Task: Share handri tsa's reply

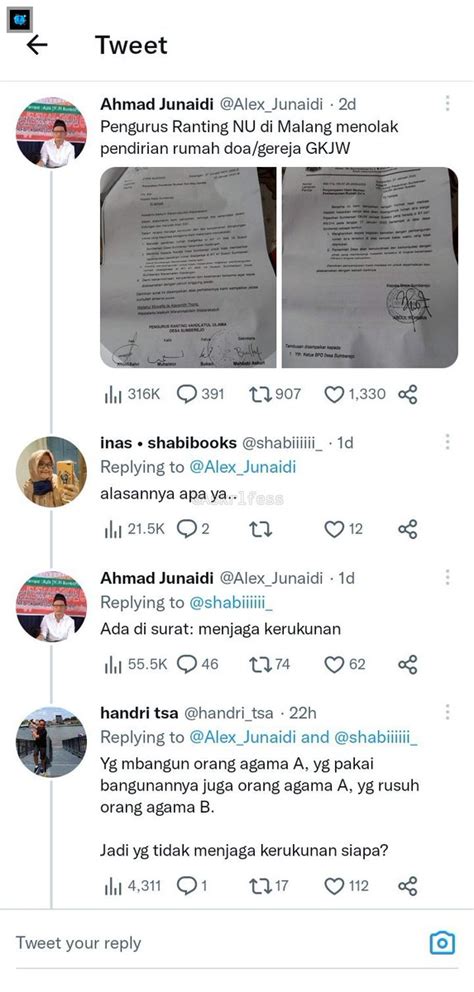Action: 408,886
